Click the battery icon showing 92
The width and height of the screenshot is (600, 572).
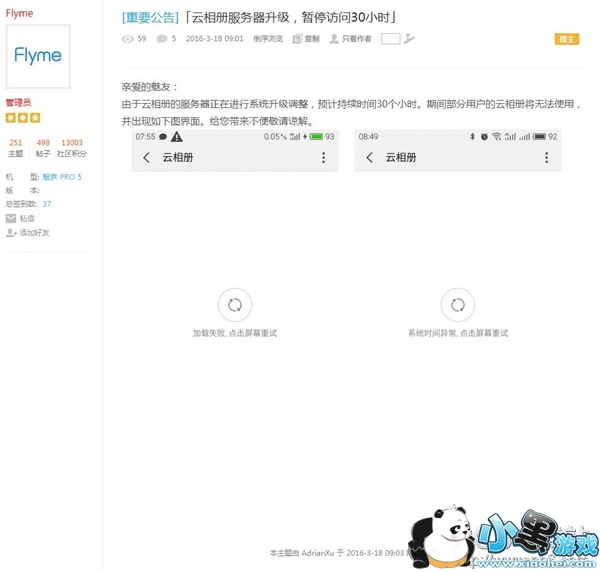(x=539, y=137)
